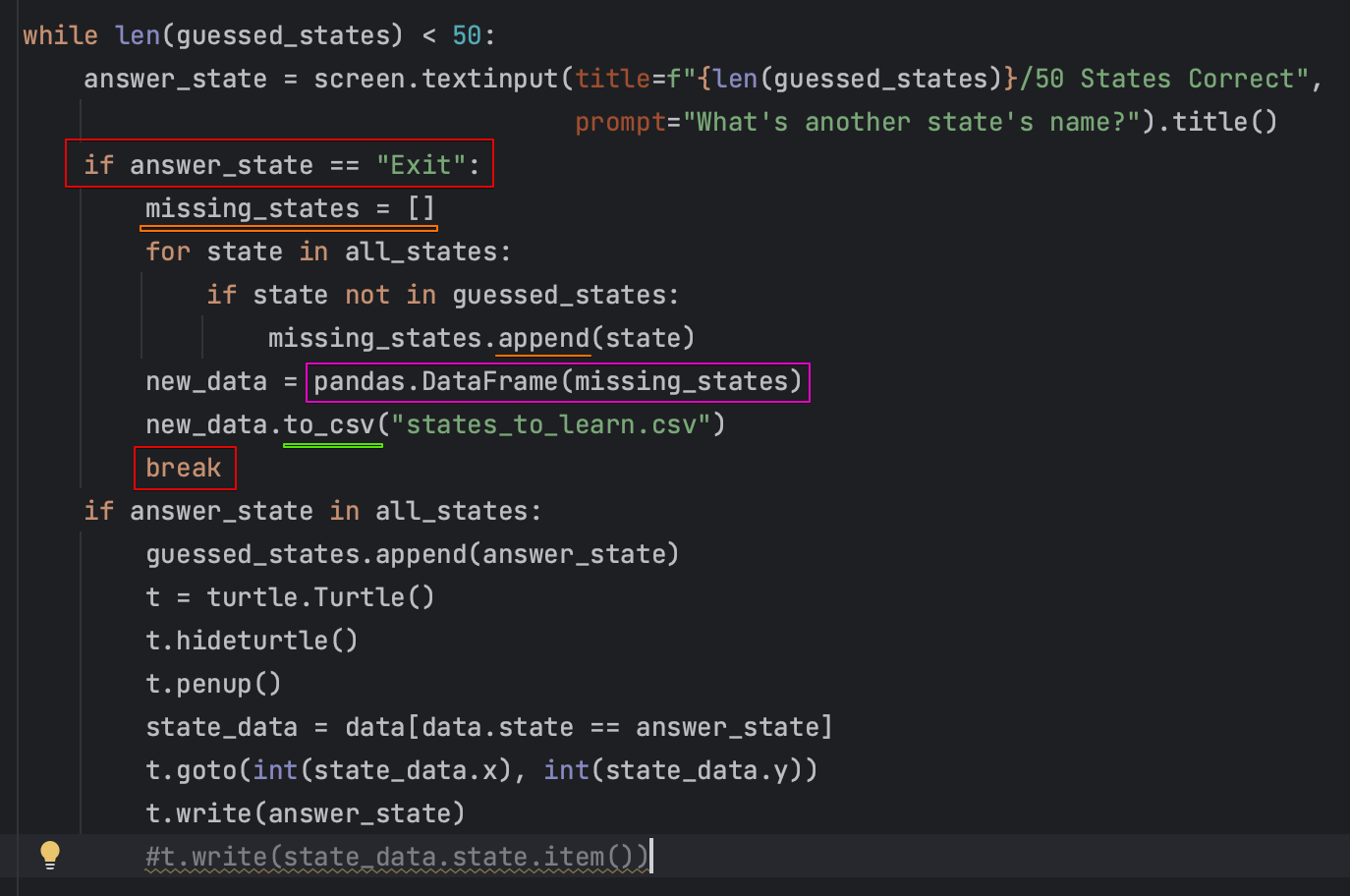The height and width of the screenshot is (896, 1350).
Task: Click the 'while' keyword at loop start
Action: (61, 36)
